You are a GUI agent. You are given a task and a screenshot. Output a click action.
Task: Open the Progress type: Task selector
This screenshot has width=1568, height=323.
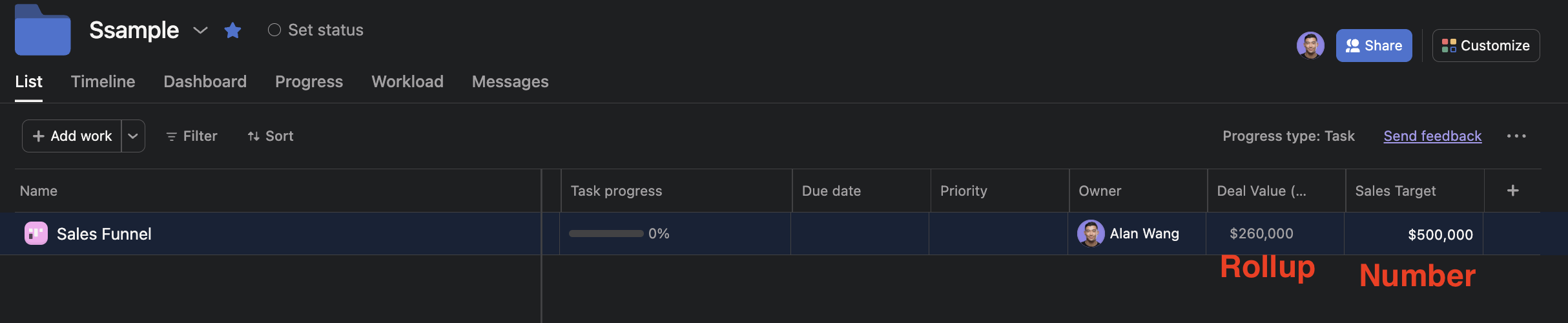pyautogui.click(x=1288, y=136)
